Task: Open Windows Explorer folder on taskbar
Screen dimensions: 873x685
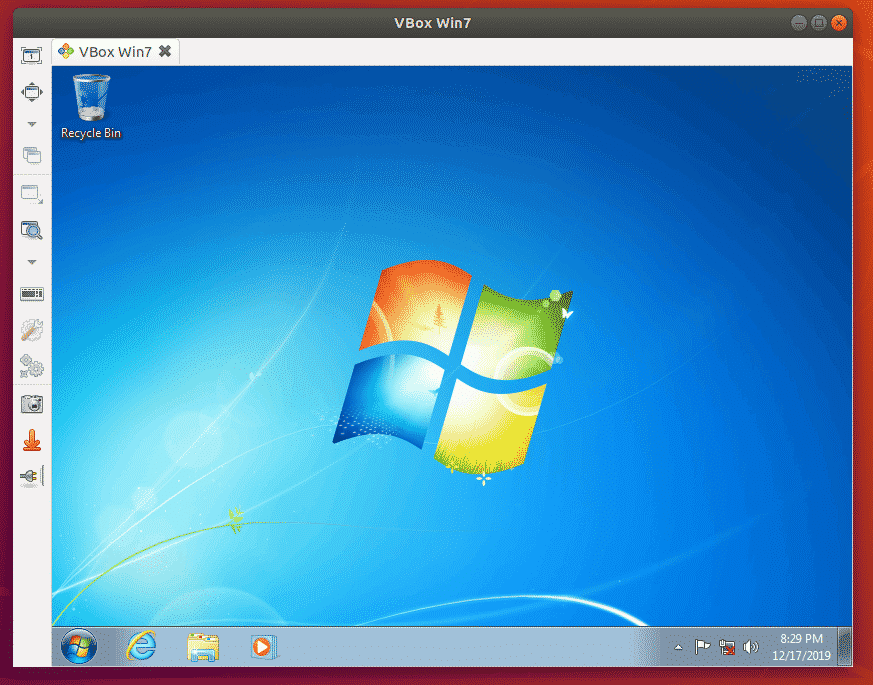Action: (x=203, y=647)
